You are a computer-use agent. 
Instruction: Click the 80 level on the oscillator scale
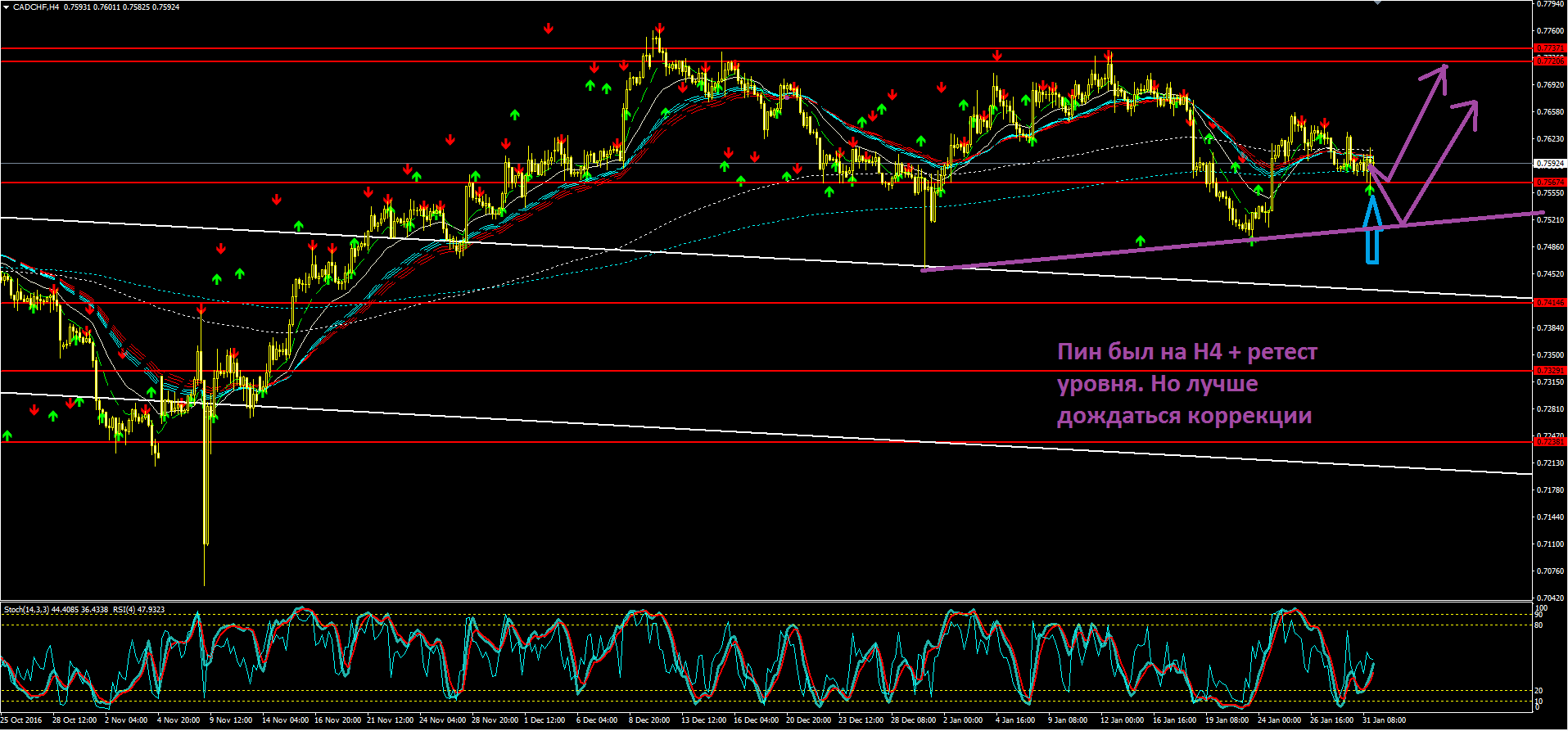tap(1539, 625)
